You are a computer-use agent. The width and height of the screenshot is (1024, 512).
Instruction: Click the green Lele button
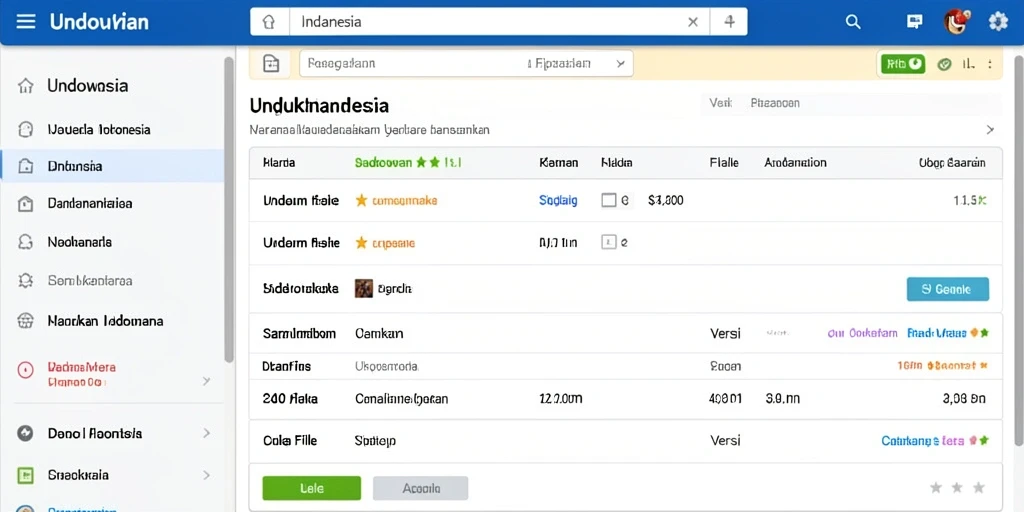tap(312, 488)
